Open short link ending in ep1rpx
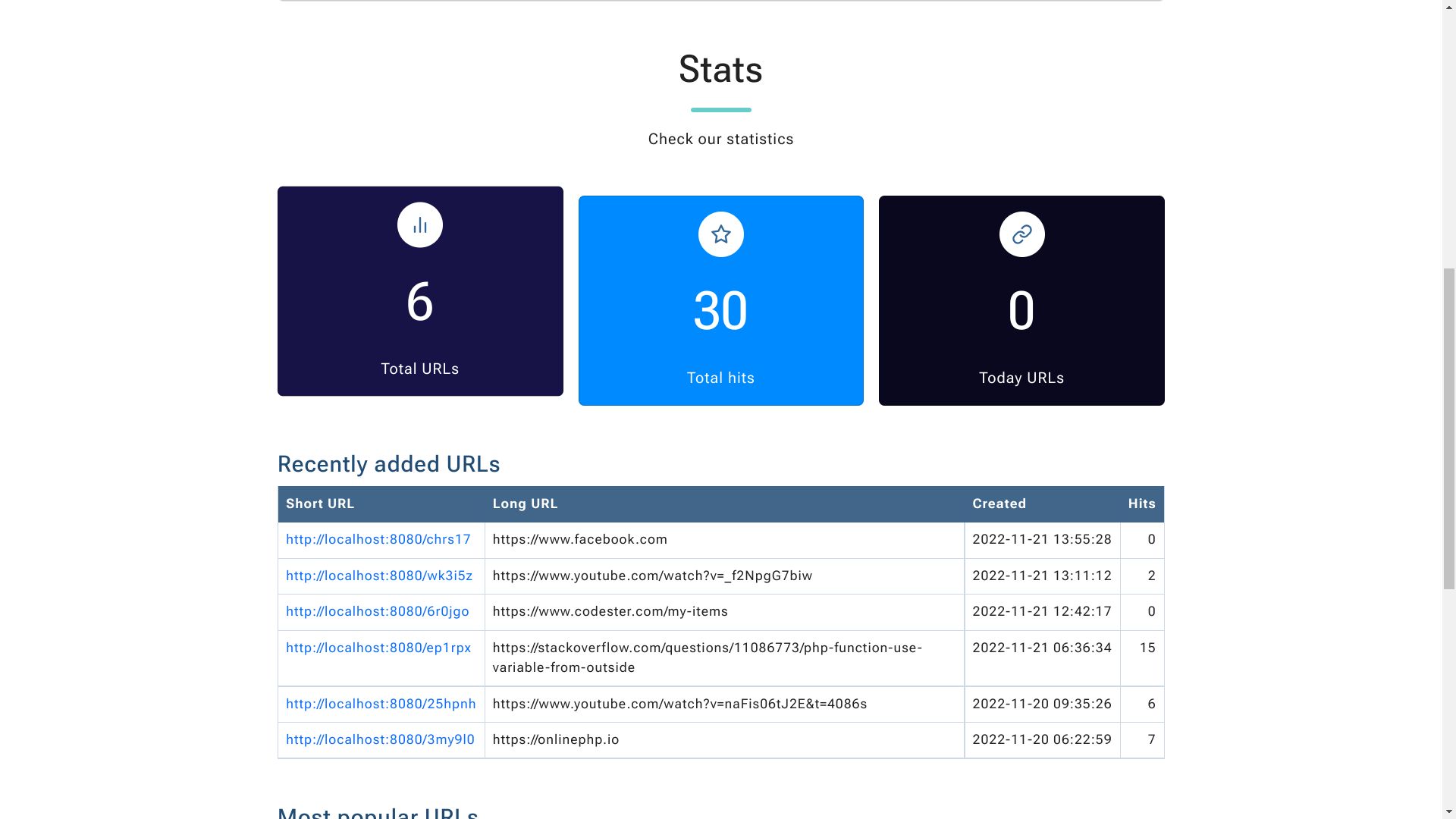 (378, 648)
